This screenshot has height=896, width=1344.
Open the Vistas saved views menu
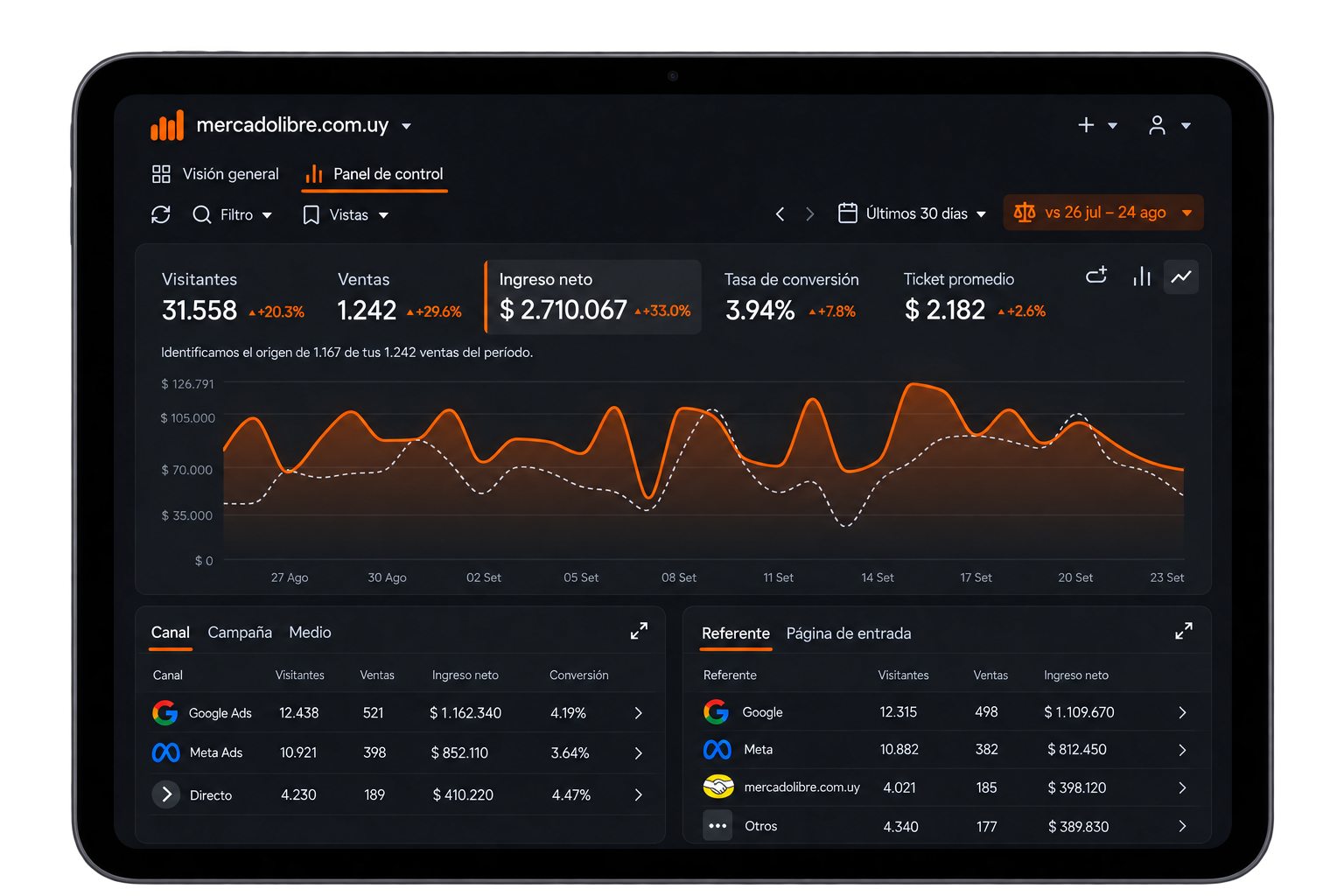[x=346, y=215]
